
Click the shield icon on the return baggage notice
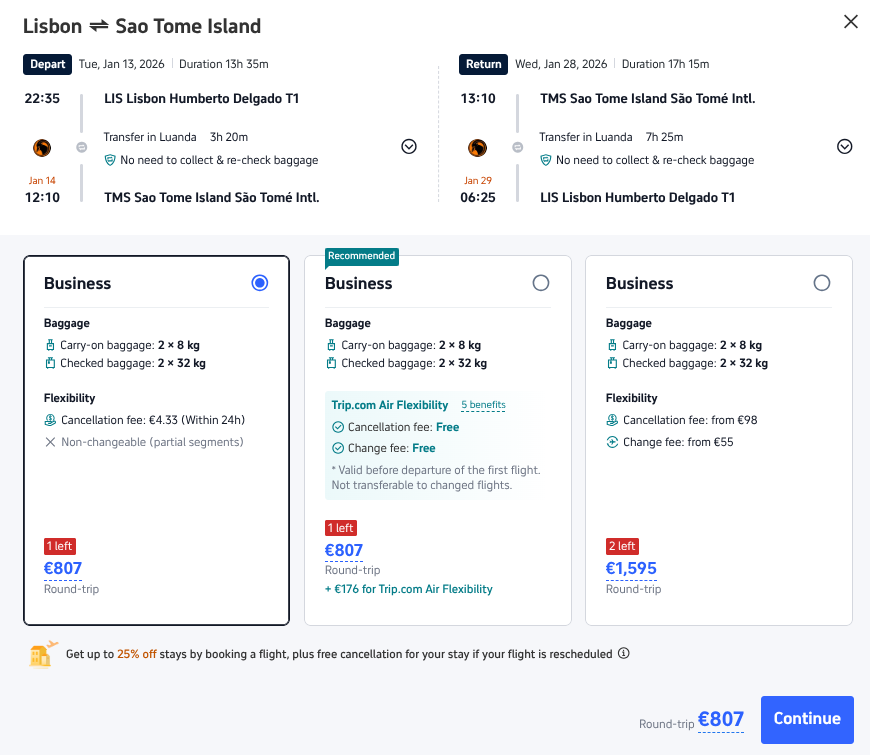[x=546, y=160]
